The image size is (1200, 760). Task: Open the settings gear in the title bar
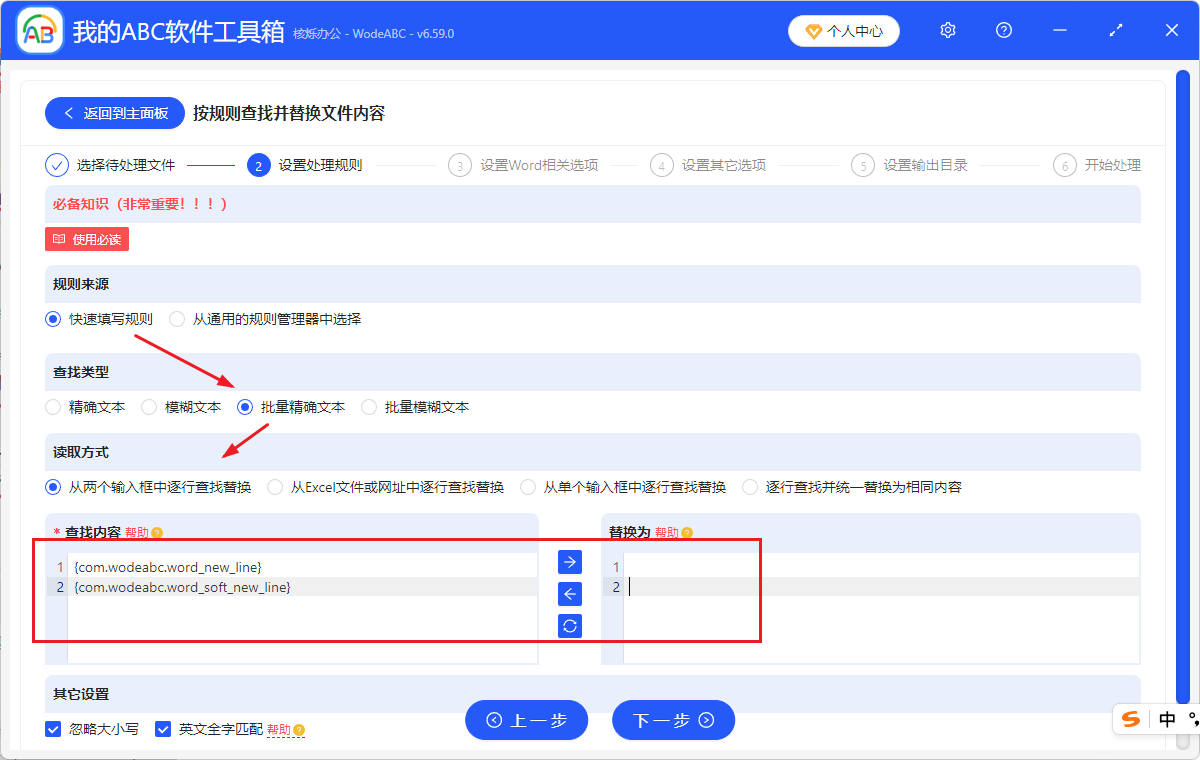(947, 30)
